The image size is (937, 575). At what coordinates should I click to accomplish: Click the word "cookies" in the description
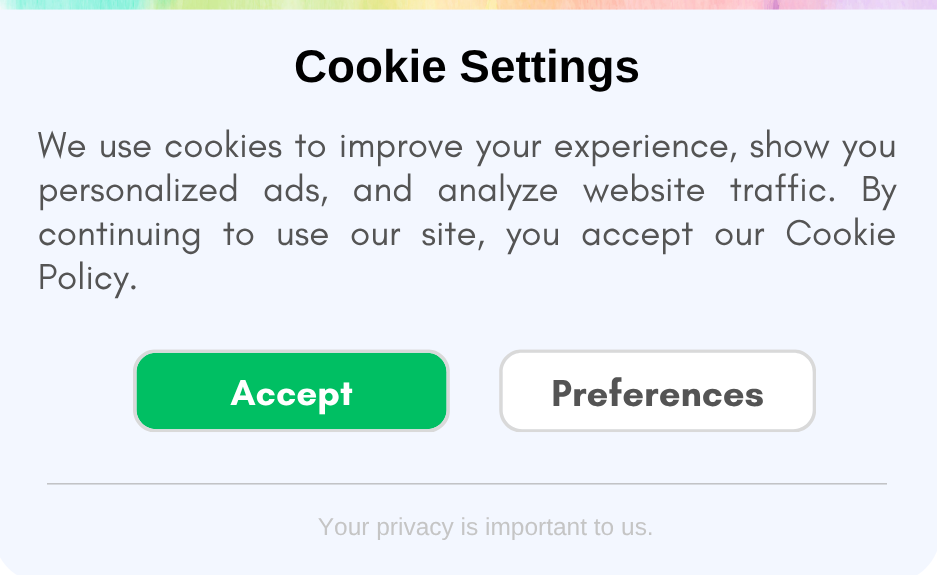click(223, 147)
